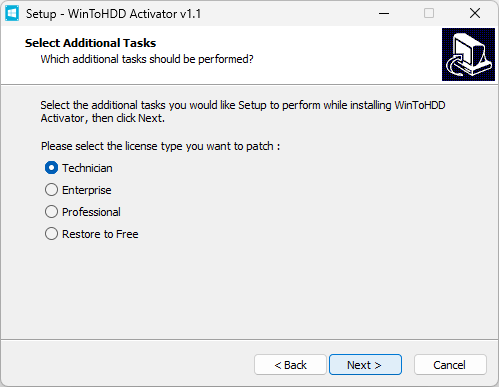Select the Restore to Free option
This screenshot has height=387, width=499.
pyautogui.click(x=51, y=234)
